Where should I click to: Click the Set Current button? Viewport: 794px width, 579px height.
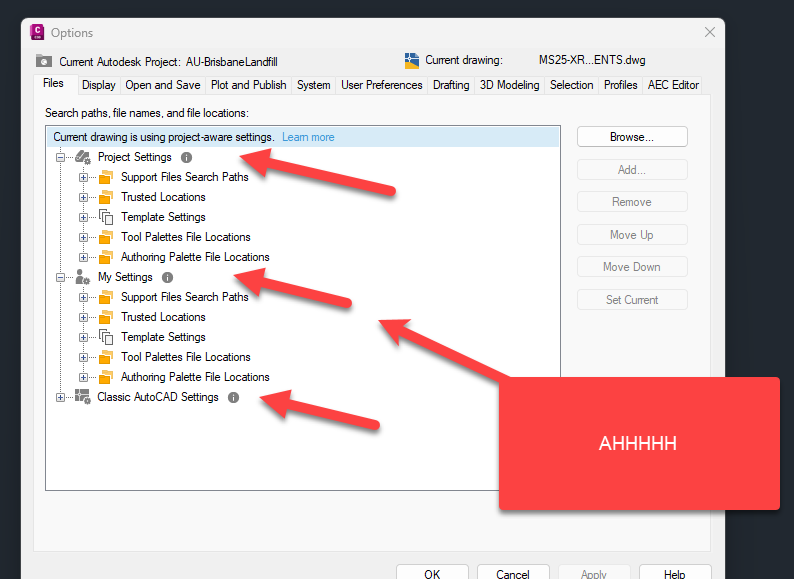(632, 299)
